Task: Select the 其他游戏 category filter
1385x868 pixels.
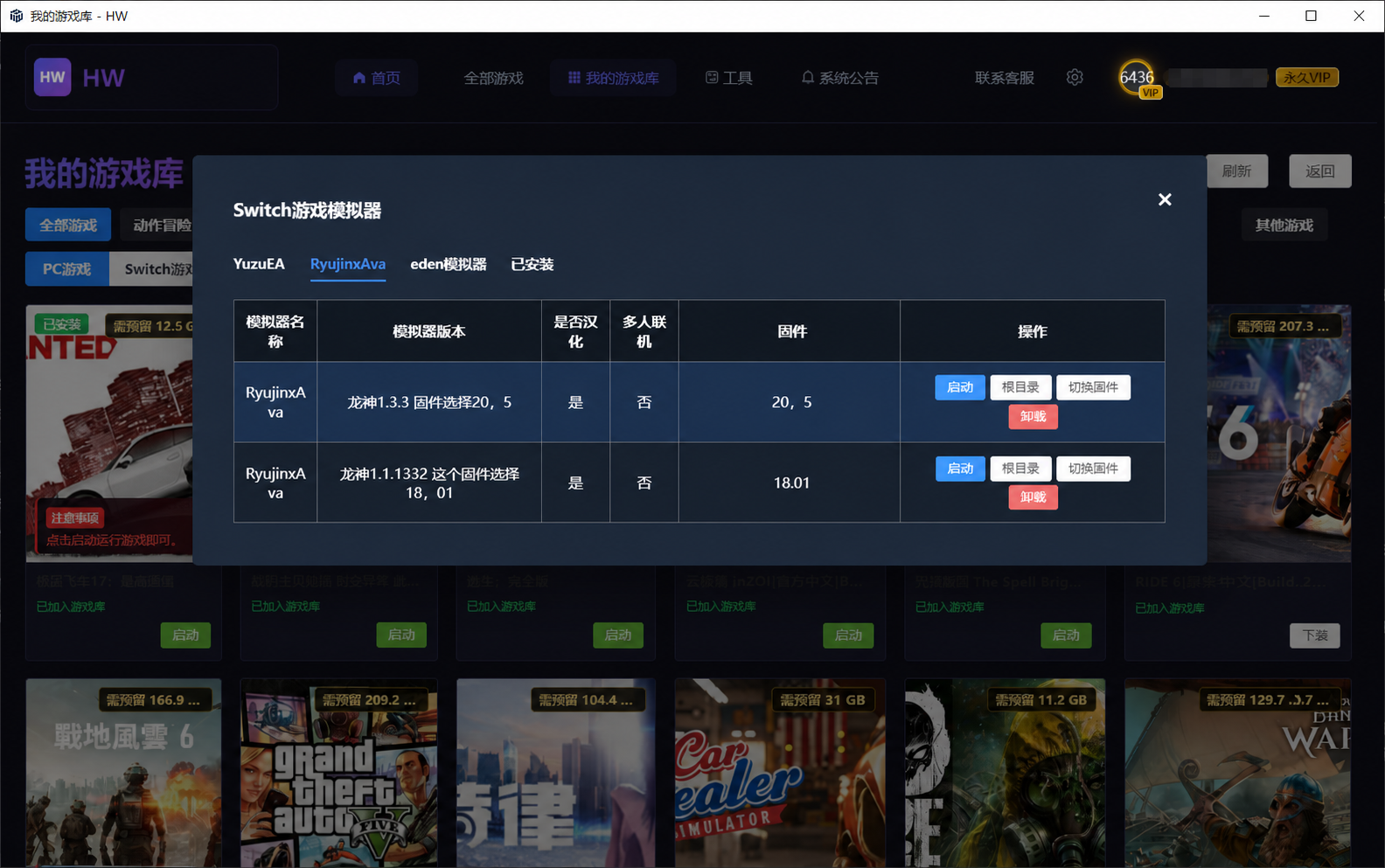Action: [1284, 225]
